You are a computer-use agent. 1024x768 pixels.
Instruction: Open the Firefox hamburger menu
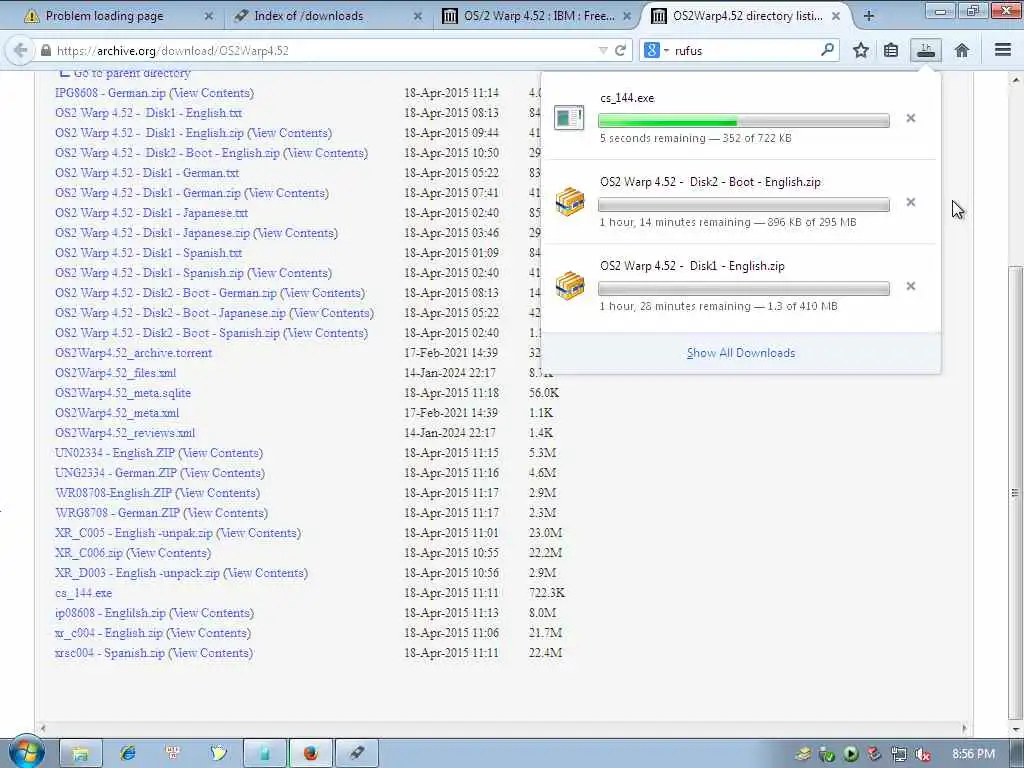[x=1002, y=50]
